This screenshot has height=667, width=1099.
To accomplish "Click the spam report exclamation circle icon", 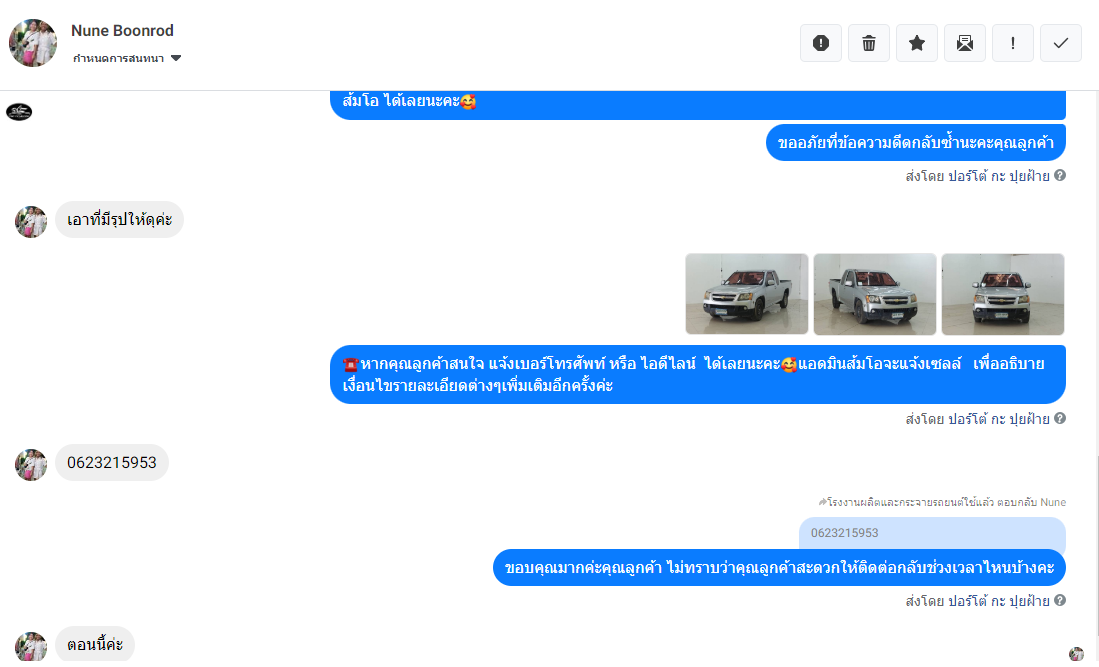I will [x=821, y=43].
